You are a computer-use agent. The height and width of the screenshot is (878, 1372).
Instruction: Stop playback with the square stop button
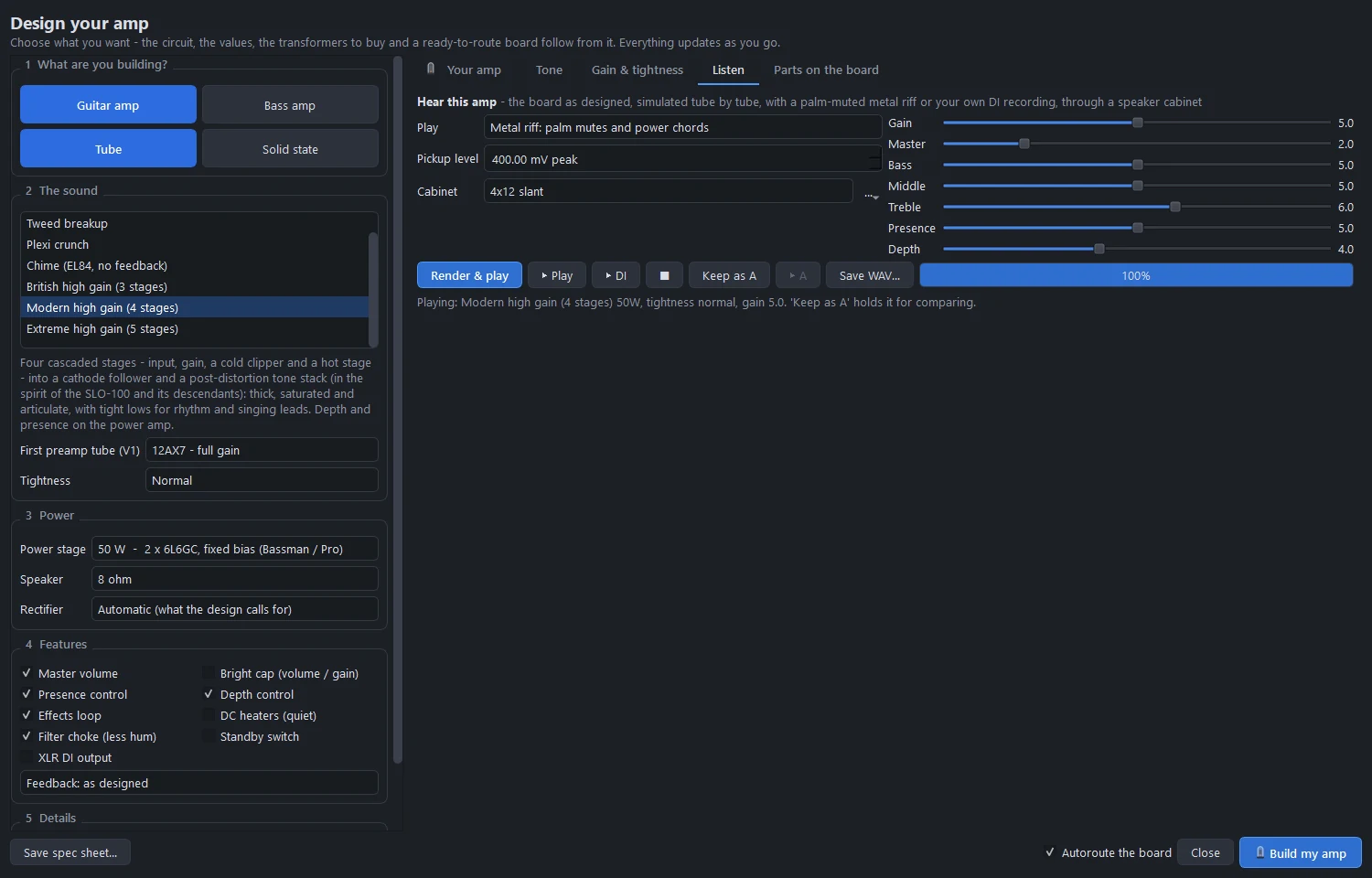pyautogui.click(x=665, y=275)
